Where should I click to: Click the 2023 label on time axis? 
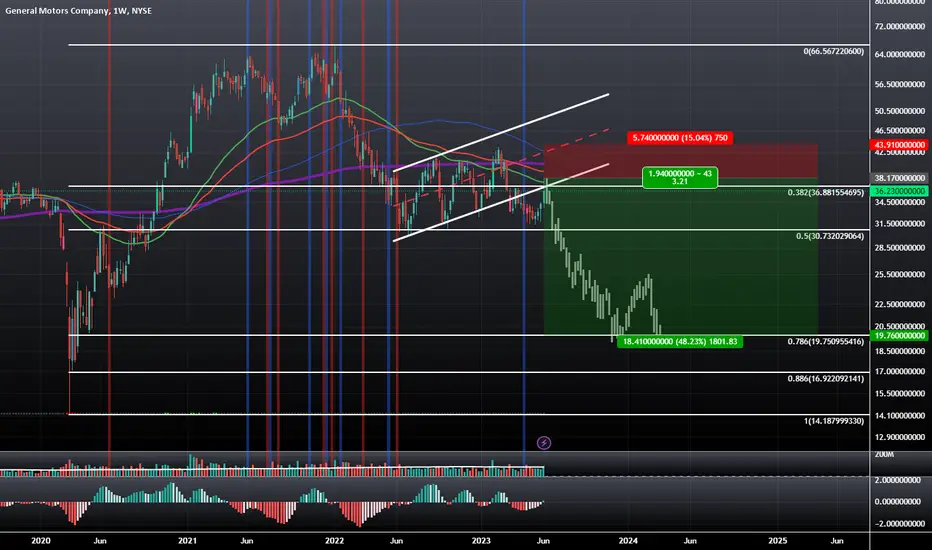point(481,540)
